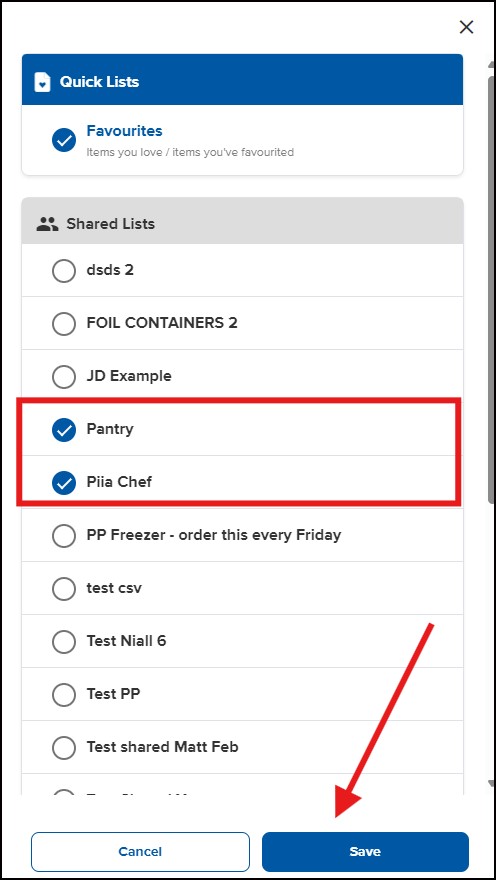Tick the JD Example list circle
The height and width of the screenshot is (880, 496).
[64, 377]
